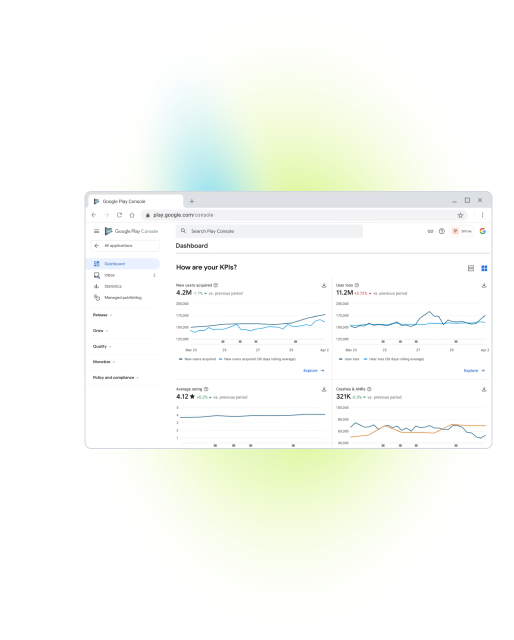Screen dimensions: 514x640
Task: Open the app selector chip in header
Action: (x=462, y=231)
